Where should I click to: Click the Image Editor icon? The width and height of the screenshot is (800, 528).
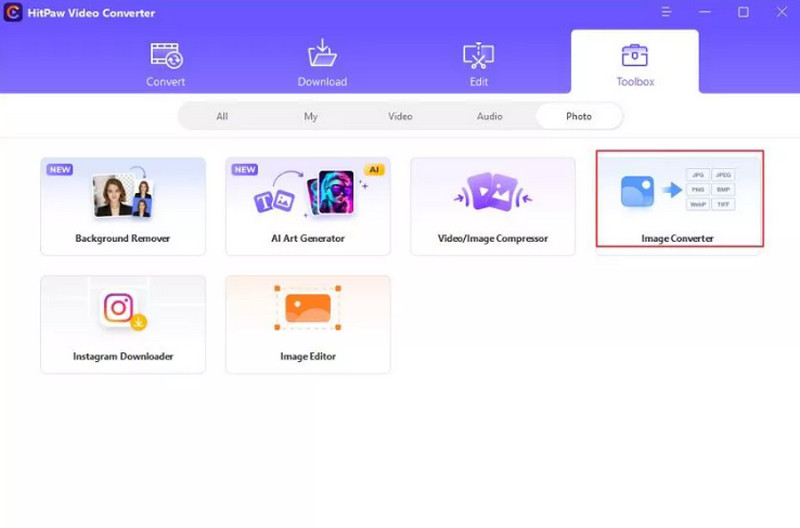click(308, 308)
